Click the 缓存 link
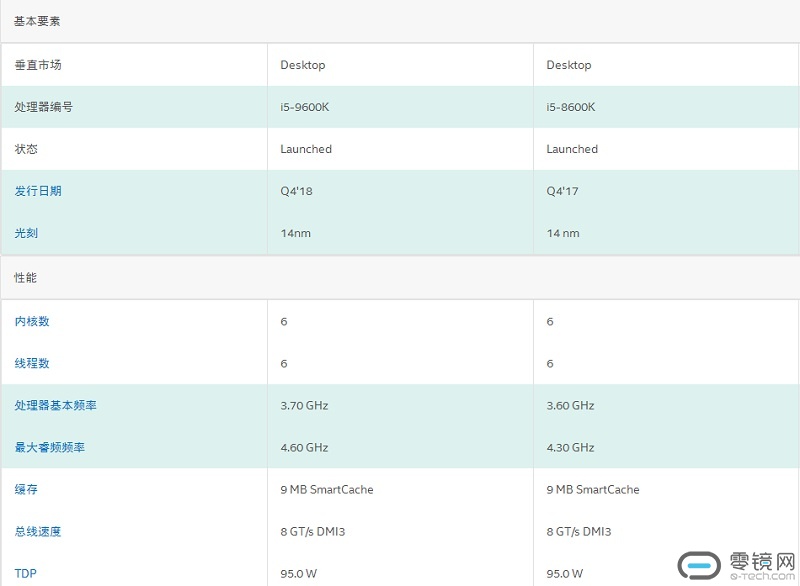The image size is (800, 586). (x=26, y=489)
